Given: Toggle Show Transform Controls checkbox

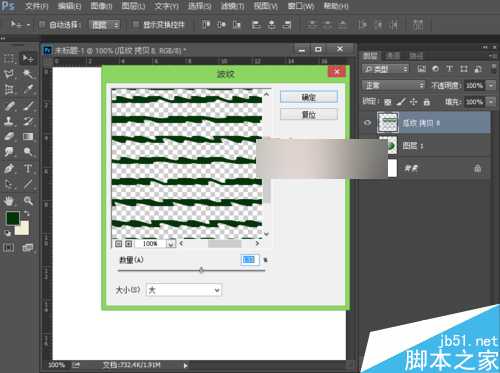Looking at the screenshot, I should pyautogui.click(x=136, y=24).
